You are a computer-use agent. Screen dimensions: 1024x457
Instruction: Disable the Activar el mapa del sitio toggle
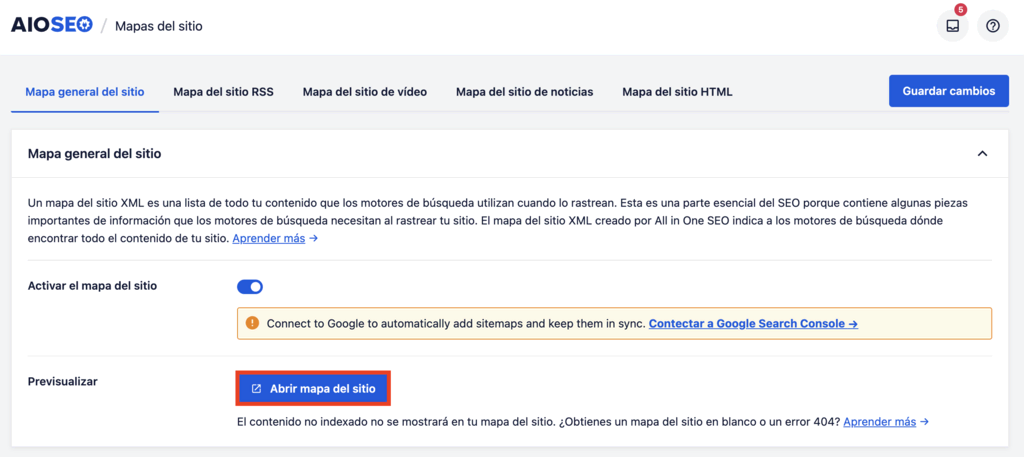[x=250, y=287]
